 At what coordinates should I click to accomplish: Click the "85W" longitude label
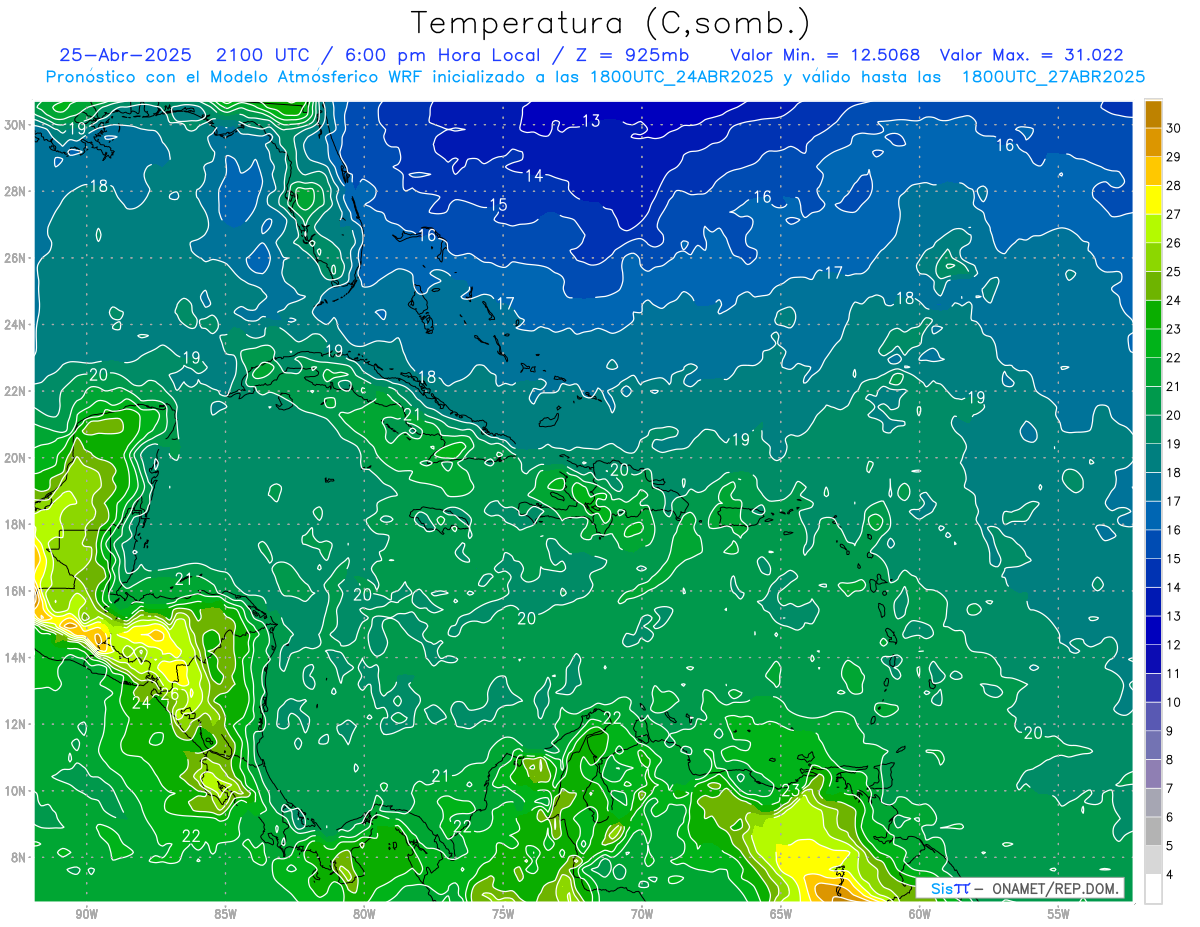tap(225, 914)
